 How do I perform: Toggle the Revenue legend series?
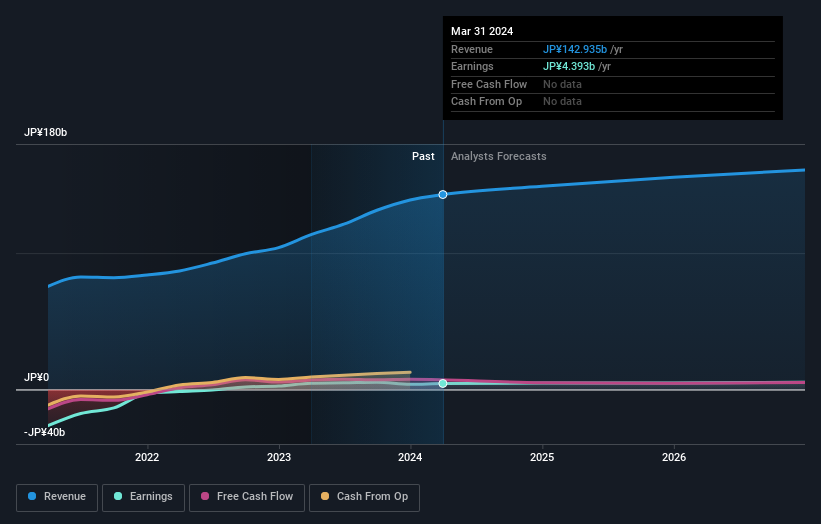(x=57, y=497)
